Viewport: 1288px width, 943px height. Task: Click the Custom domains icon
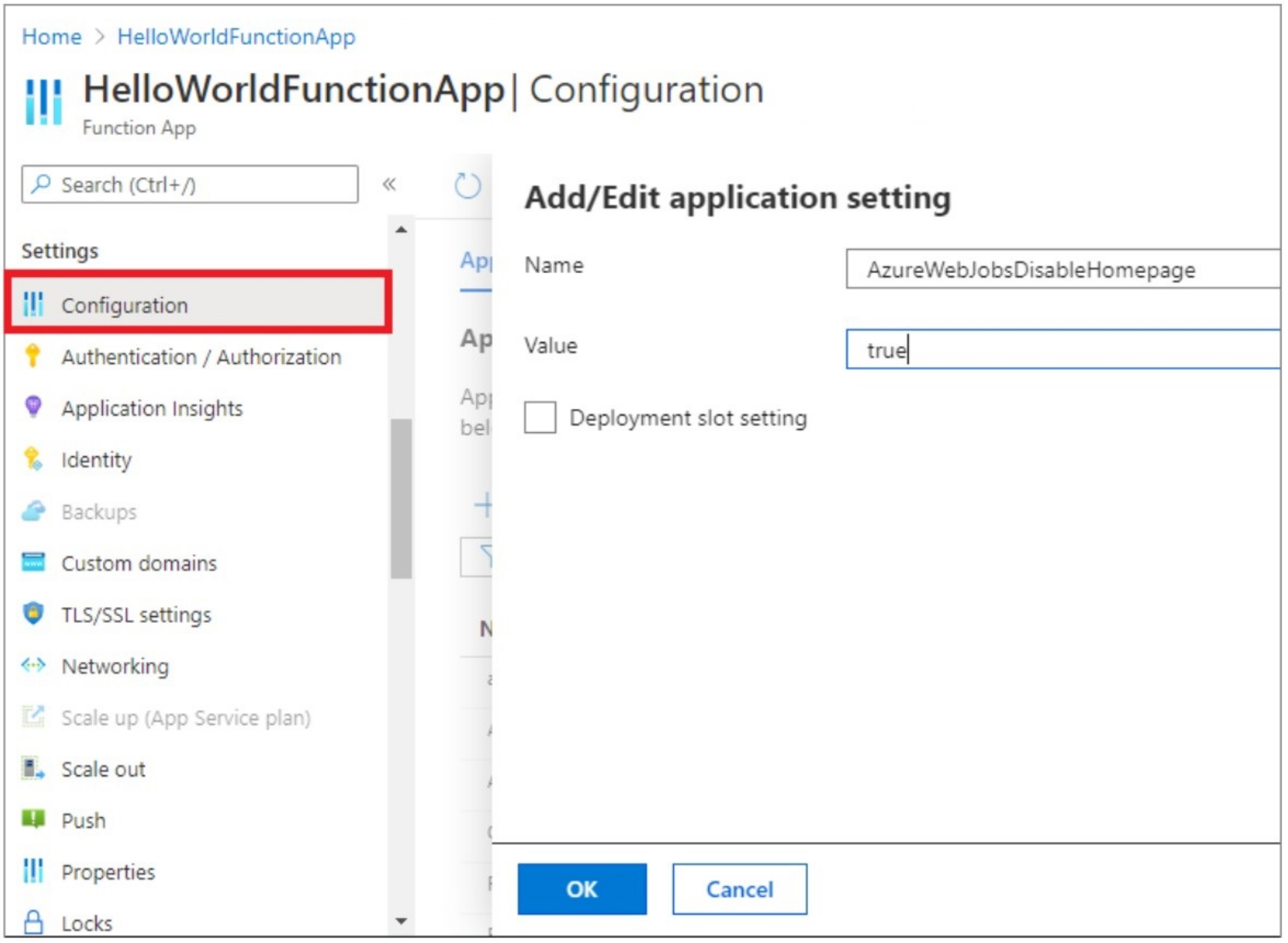pos(33,562)
